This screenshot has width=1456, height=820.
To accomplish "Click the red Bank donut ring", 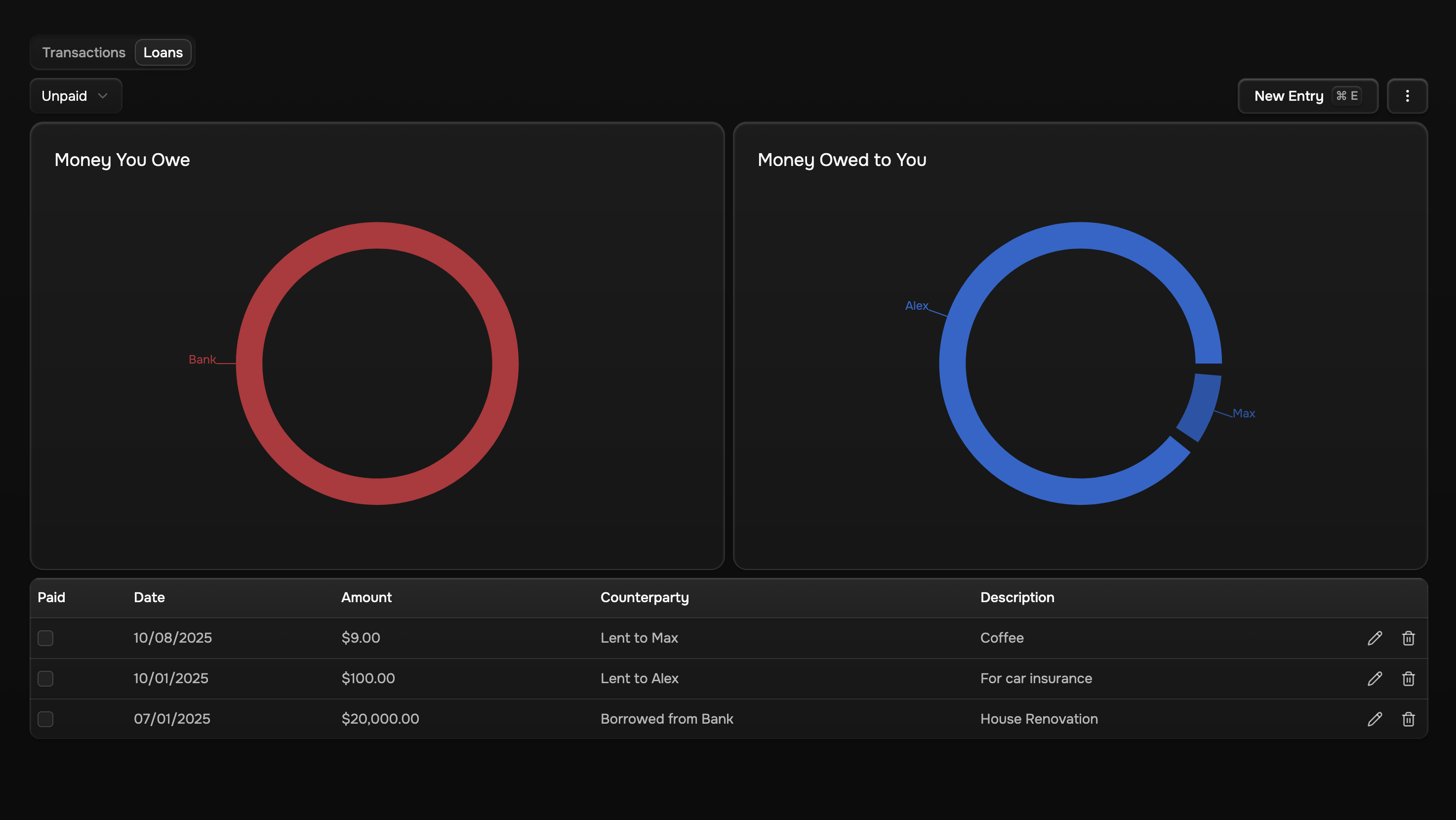I will 377,236.
